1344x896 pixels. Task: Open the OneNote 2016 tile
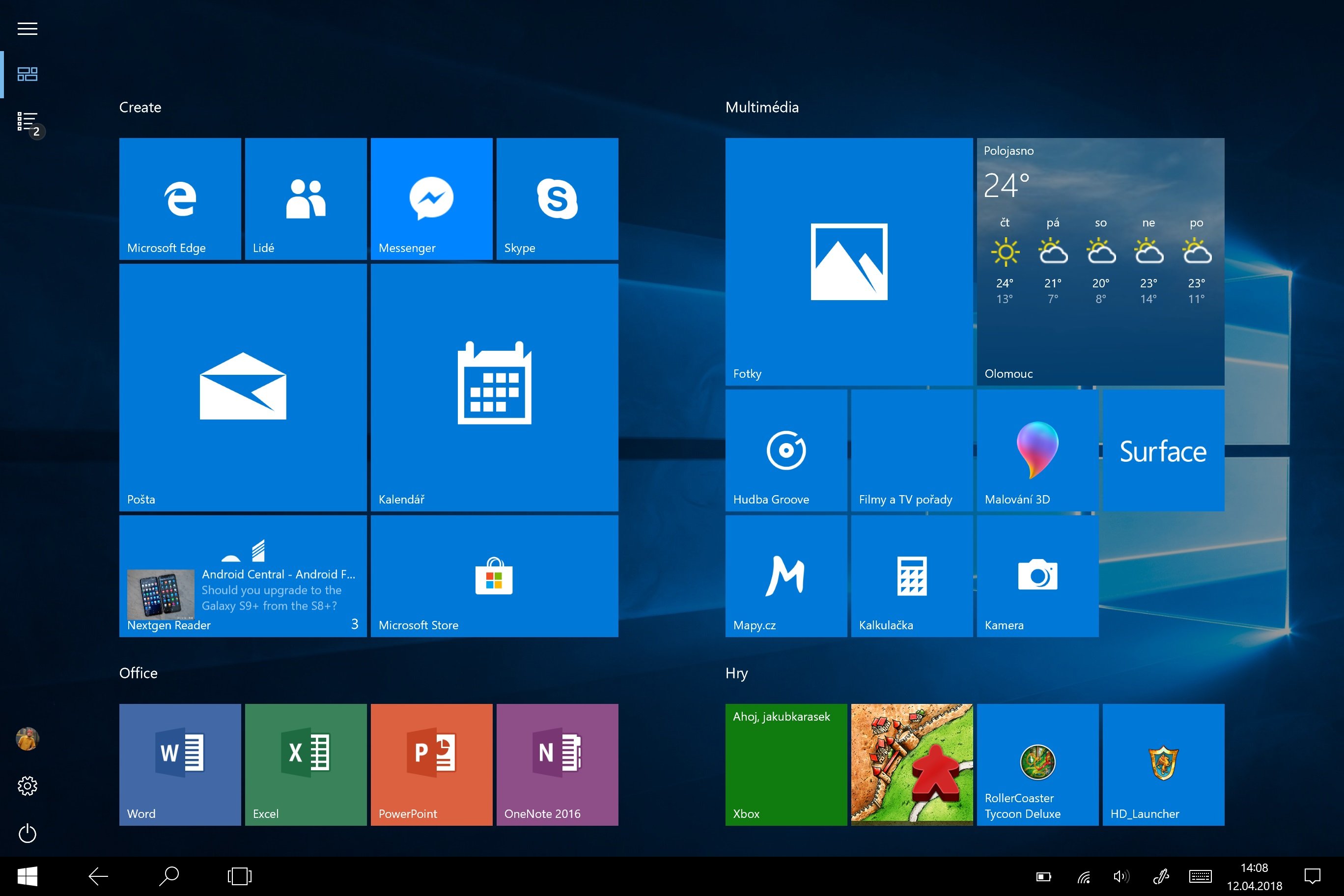(557, 764)
